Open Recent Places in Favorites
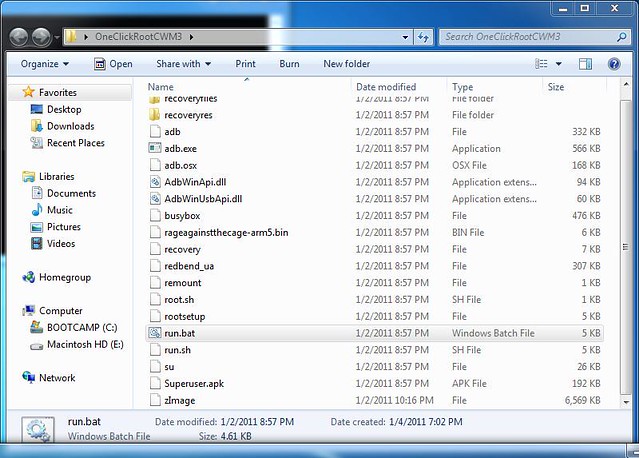 76,143
